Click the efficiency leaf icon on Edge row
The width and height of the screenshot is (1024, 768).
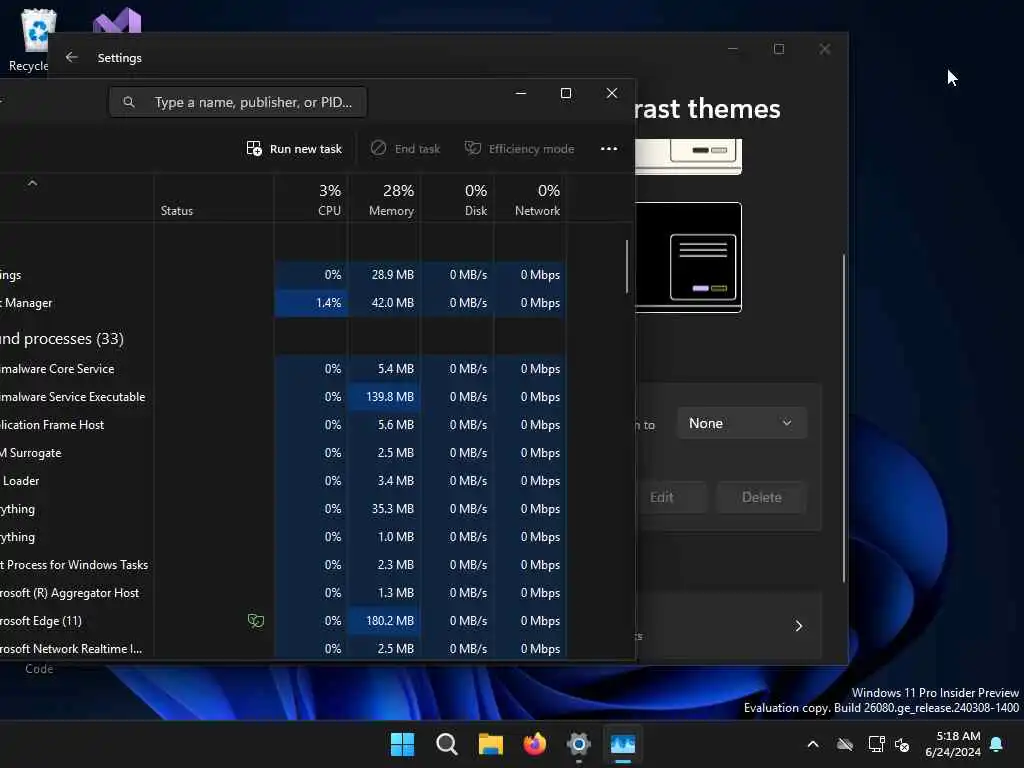click(x=256, y=621)
